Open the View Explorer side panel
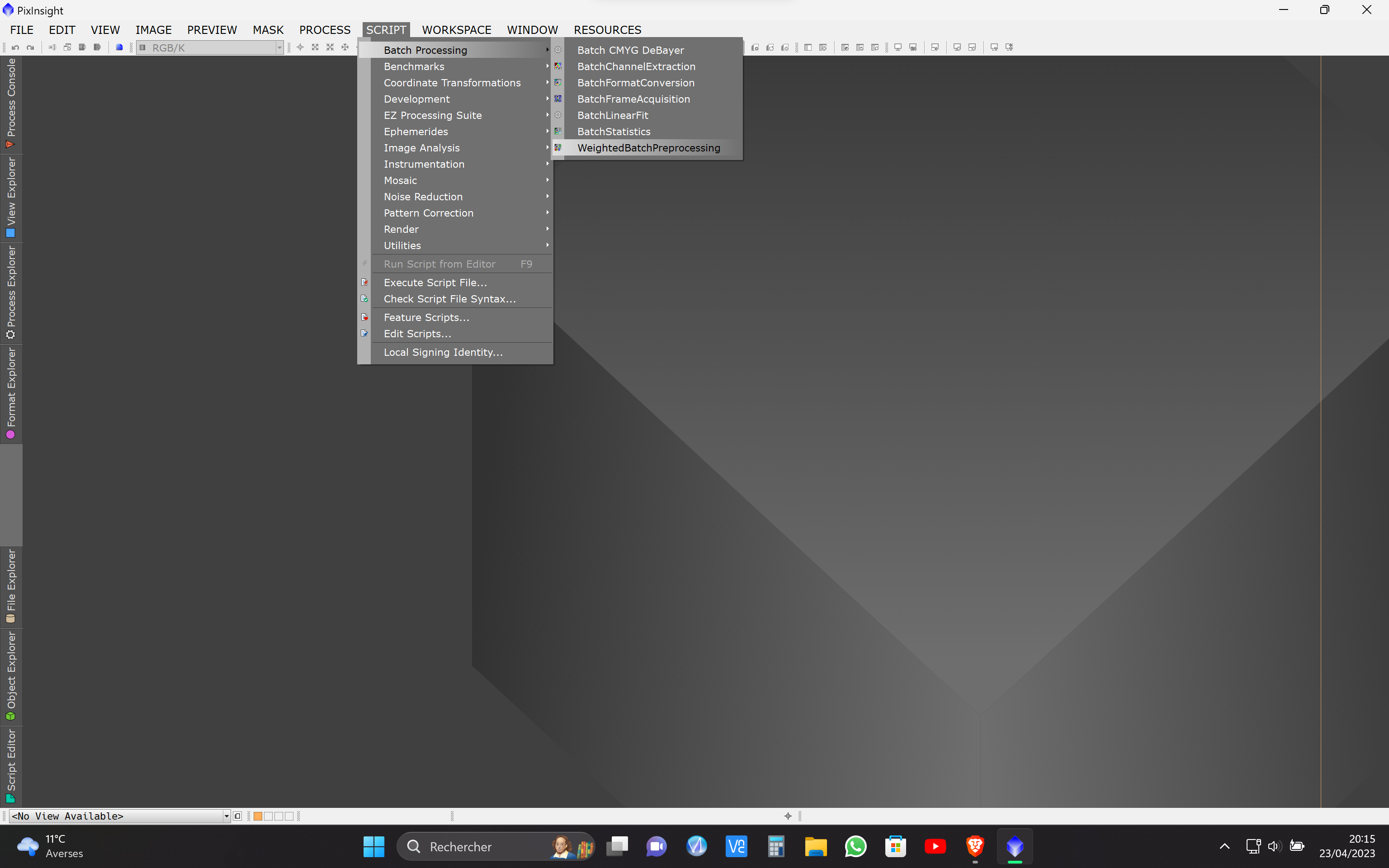This screenshot has width=1389, height=868. (11, 197)
